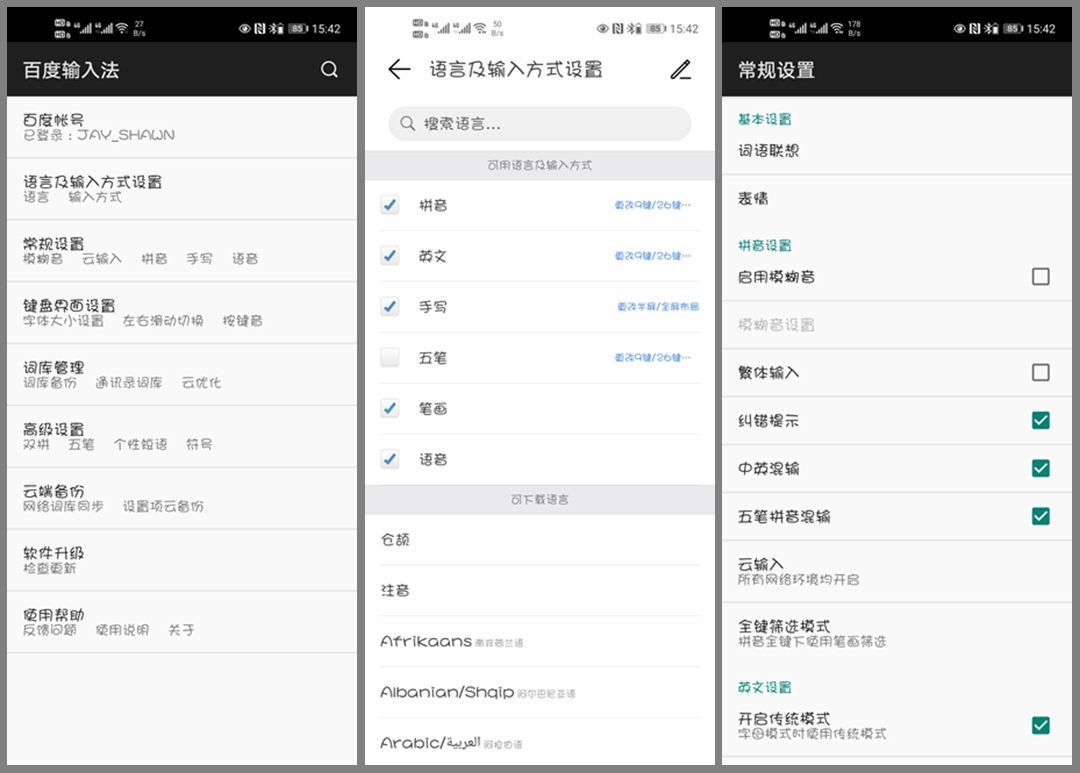
Task: Tap the search icon in Baidu IME settings bar
Action: click(x=330, y=70)
